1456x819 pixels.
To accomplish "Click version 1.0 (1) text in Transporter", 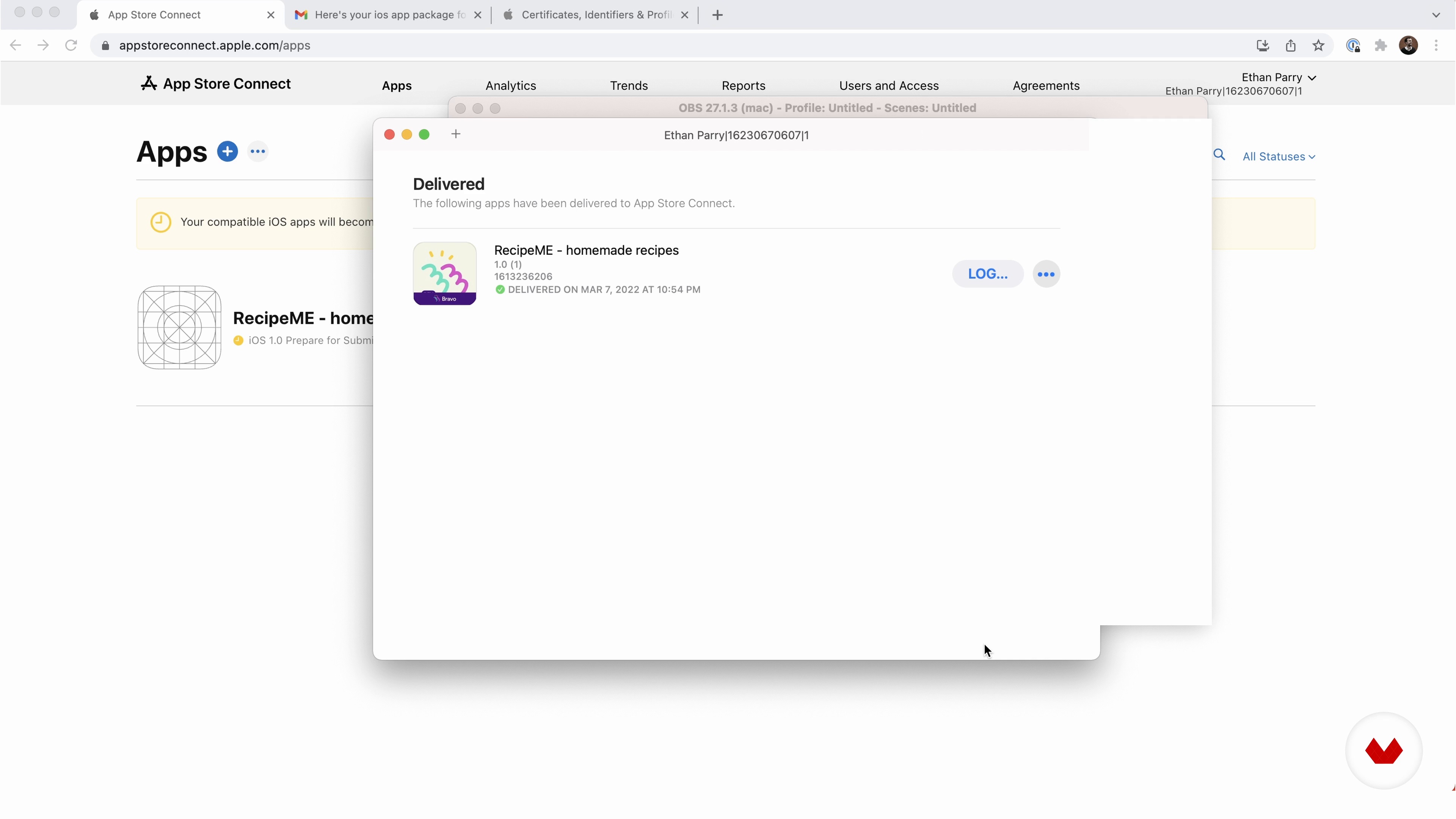I will point(508,265).
